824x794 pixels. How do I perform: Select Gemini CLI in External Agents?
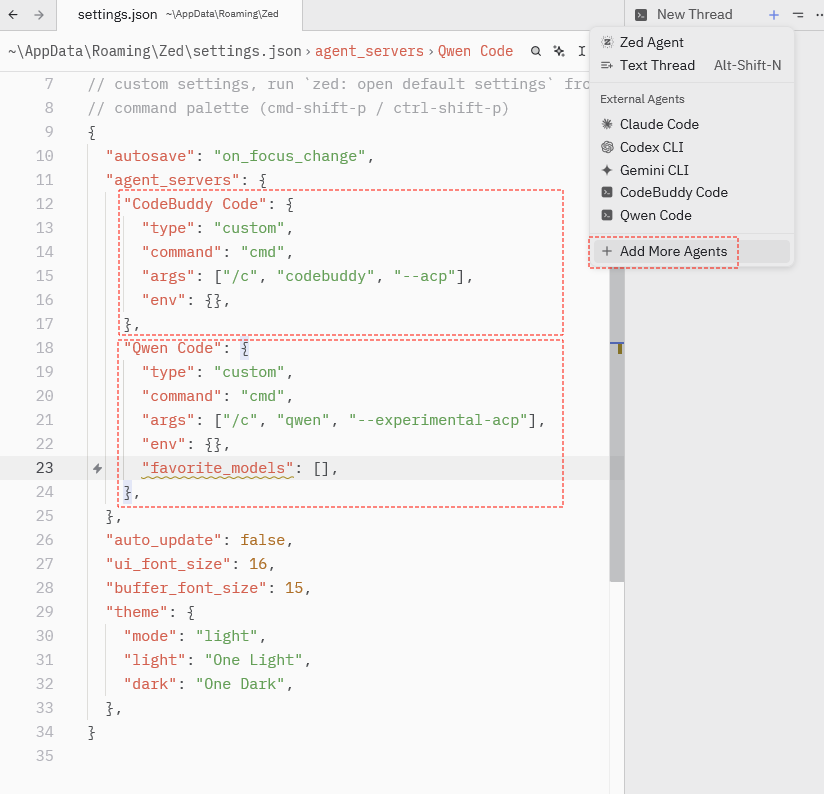click(692, 170)
